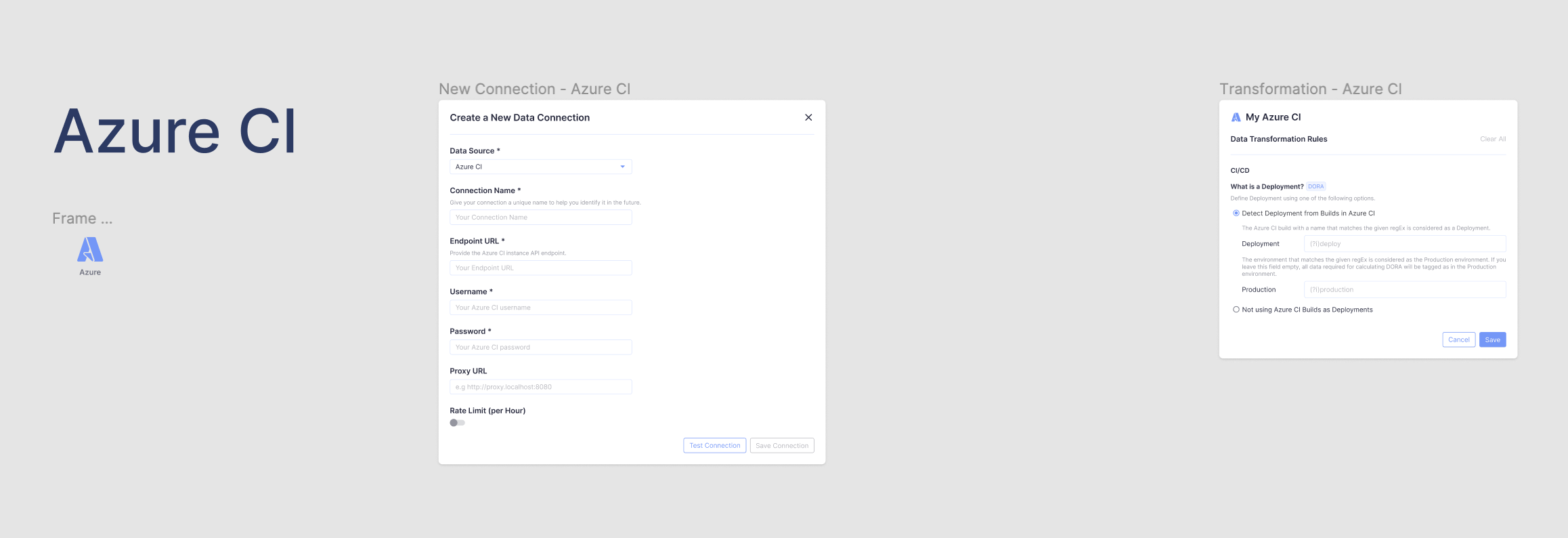Click the Connection Name * label

485,190
